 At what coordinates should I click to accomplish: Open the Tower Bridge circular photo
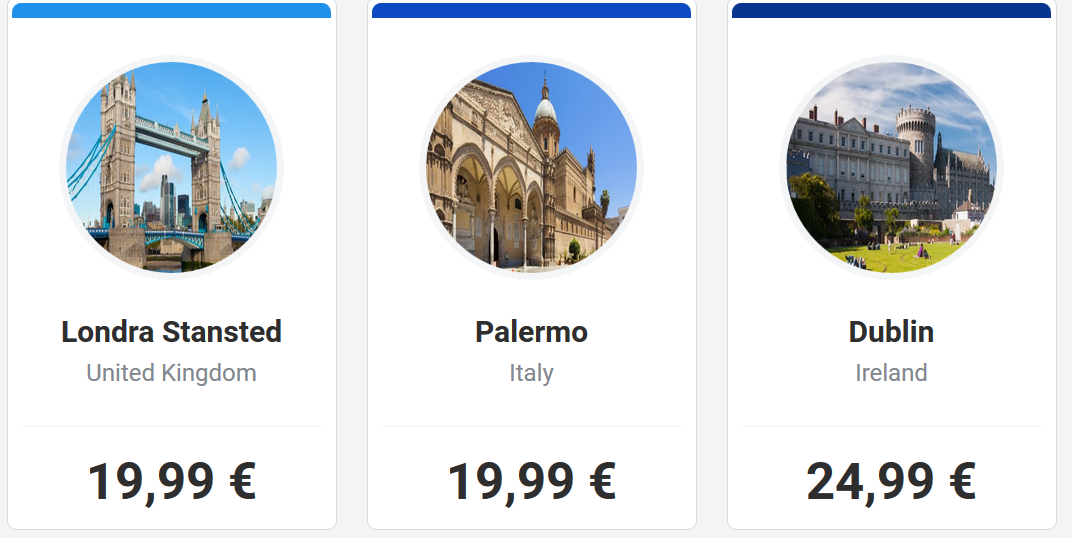click(x=172, y=167)
